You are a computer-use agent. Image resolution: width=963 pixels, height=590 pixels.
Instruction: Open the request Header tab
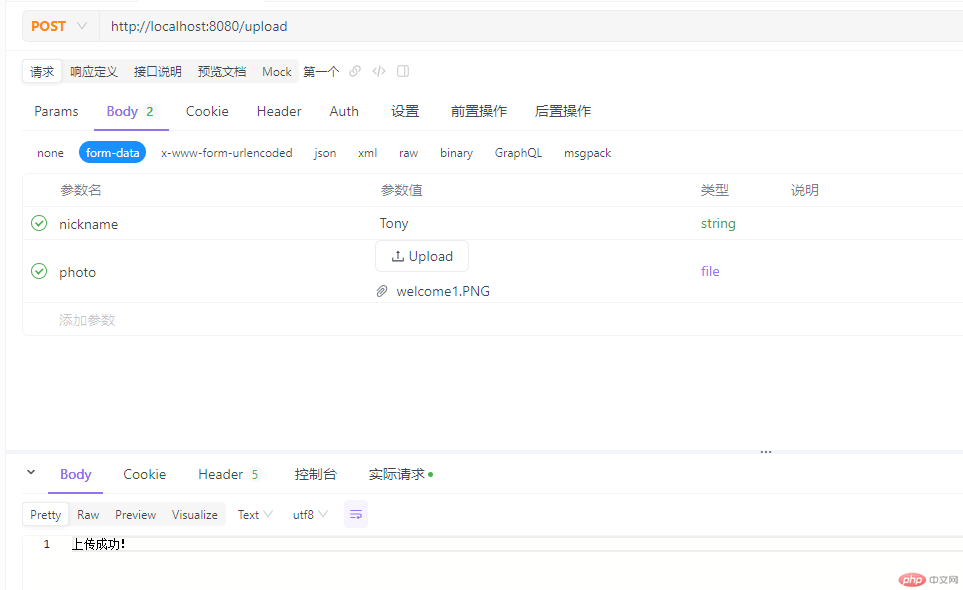tap(279, 111)
